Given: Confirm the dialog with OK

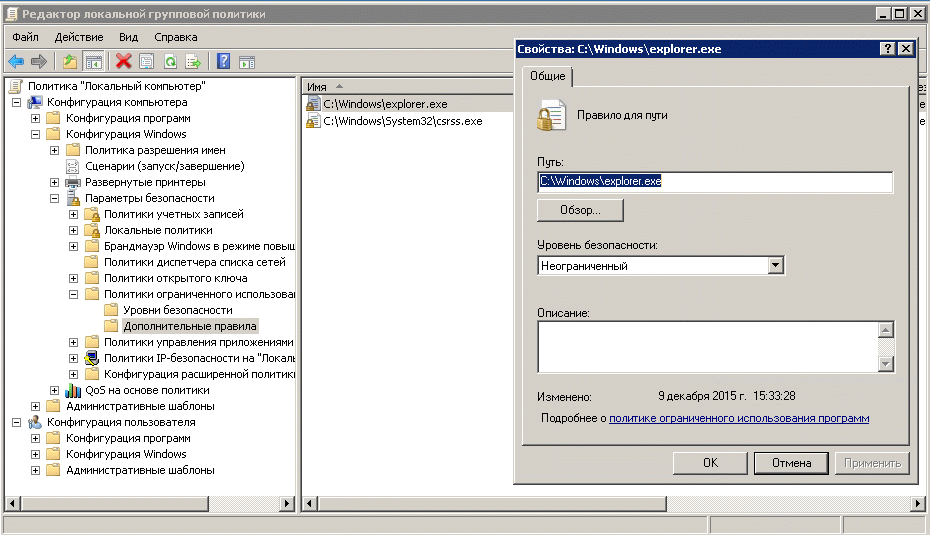Looking at the screenshot, I should pyautogui.click(x=710, y=463).
